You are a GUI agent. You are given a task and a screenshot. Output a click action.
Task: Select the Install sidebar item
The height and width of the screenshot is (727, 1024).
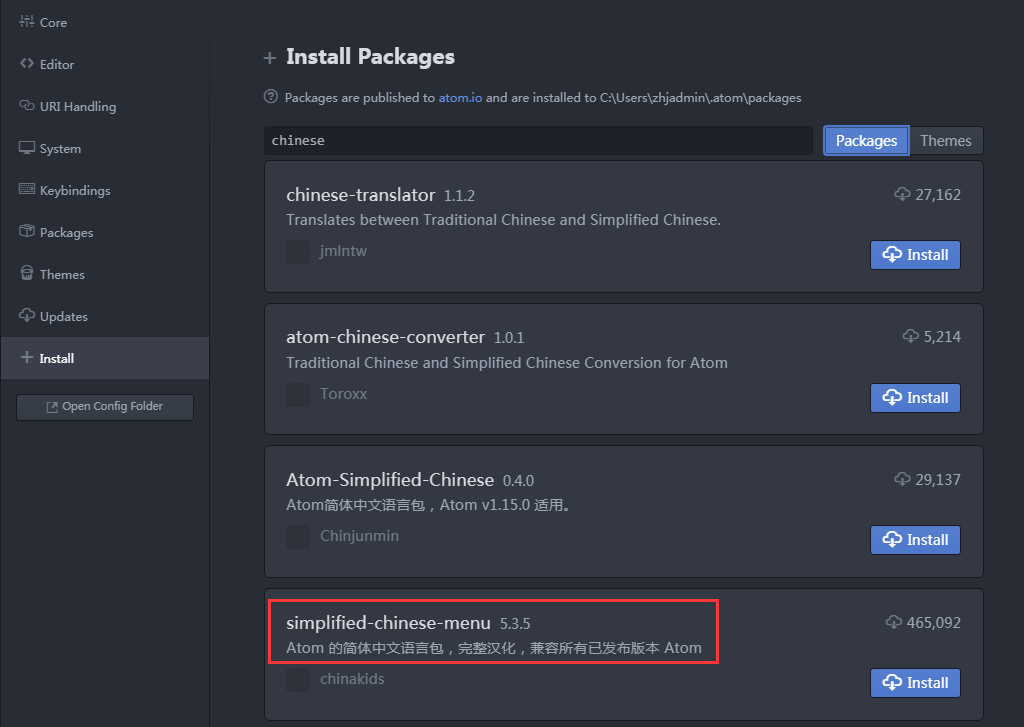pos(104,358)
